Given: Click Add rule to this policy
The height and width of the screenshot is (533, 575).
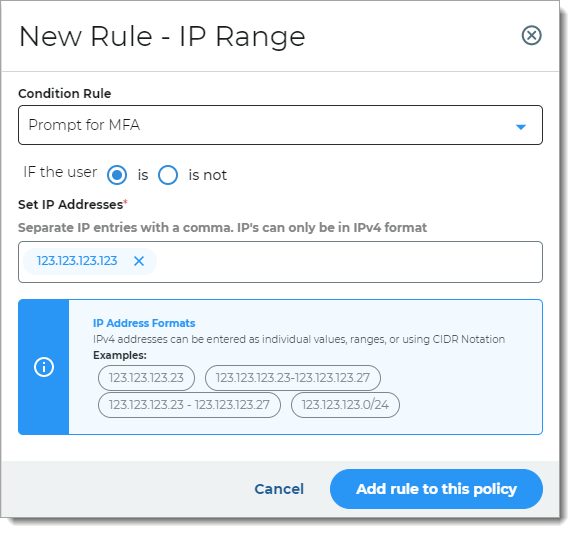Looking at the screenshot, I should click(436, 489).
